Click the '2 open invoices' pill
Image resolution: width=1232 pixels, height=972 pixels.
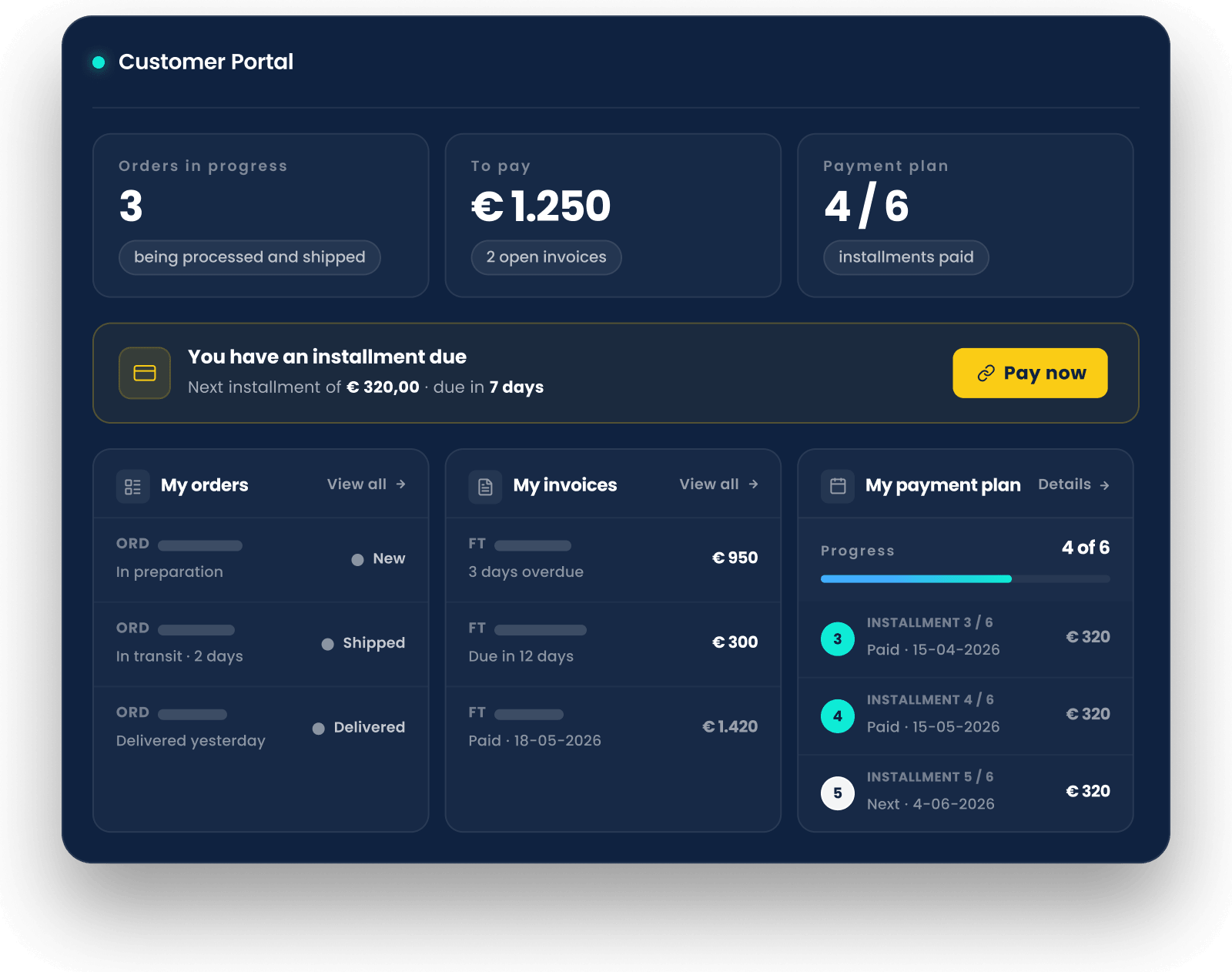point(546,257)
